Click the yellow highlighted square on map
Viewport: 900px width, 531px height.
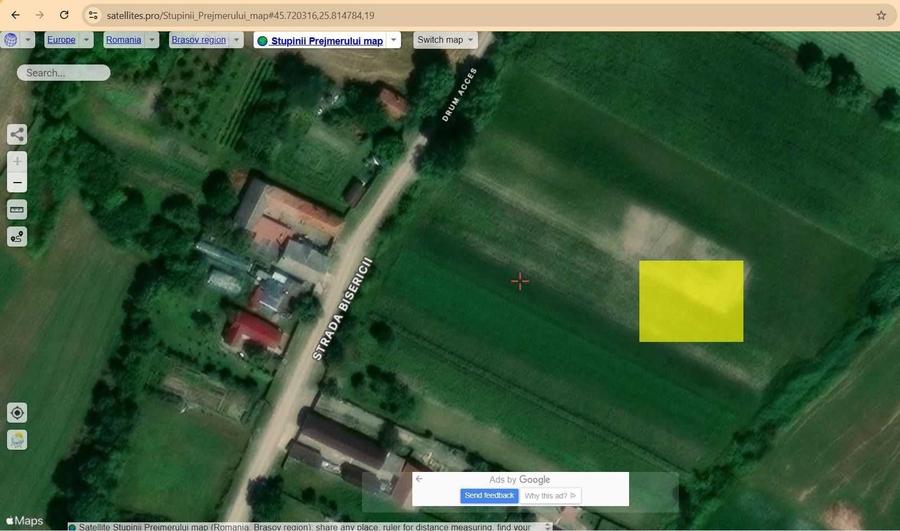coord(691,301)
